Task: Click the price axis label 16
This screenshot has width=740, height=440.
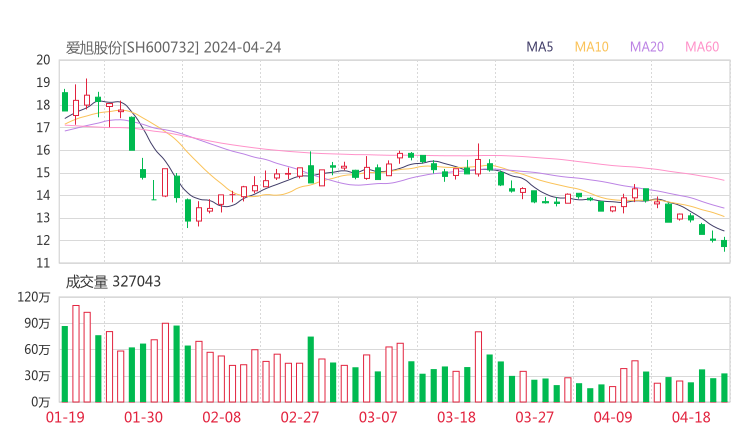Action: [43, 151]
